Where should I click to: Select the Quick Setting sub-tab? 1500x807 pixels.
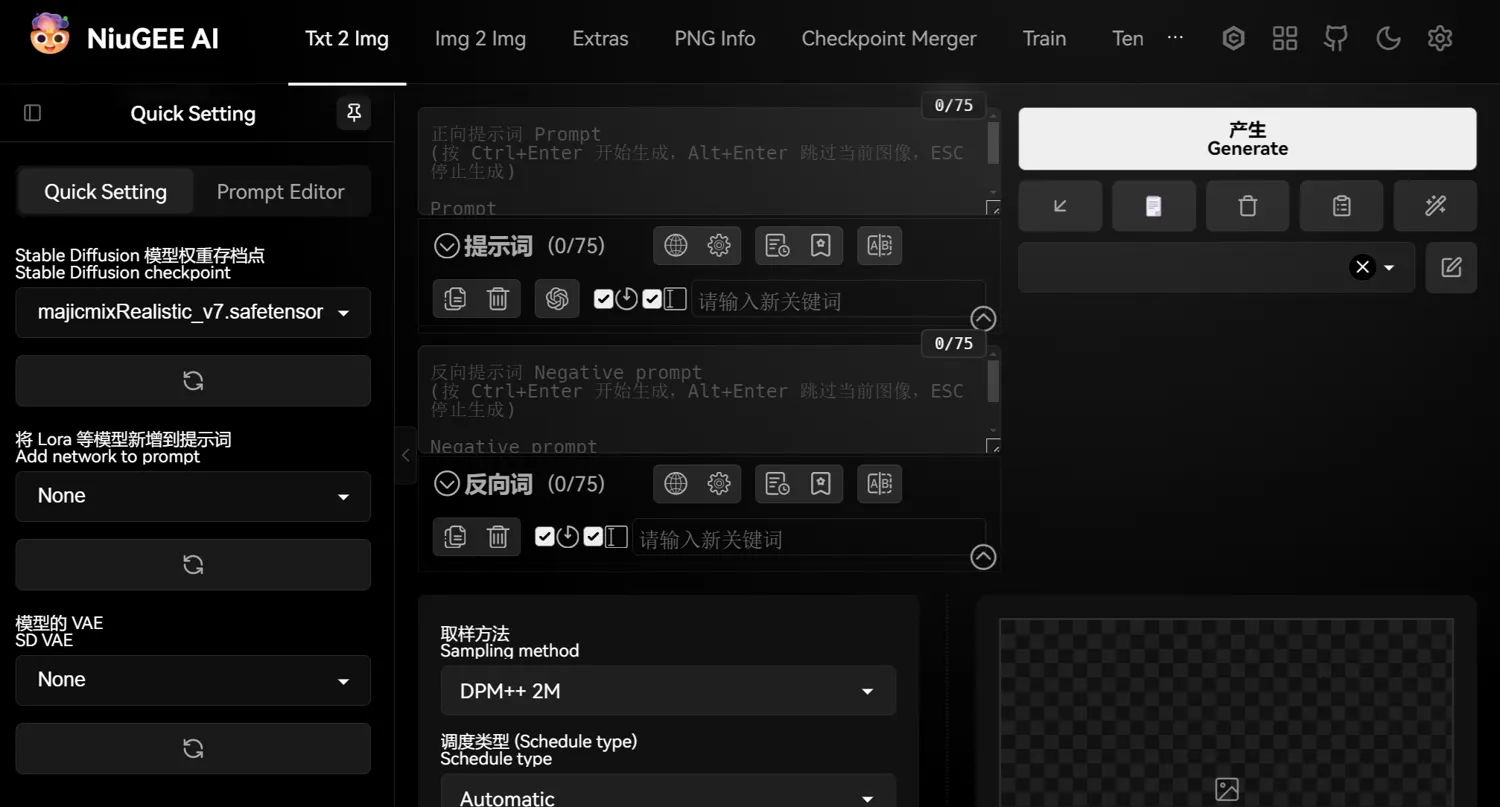click(x=105, y=192)
